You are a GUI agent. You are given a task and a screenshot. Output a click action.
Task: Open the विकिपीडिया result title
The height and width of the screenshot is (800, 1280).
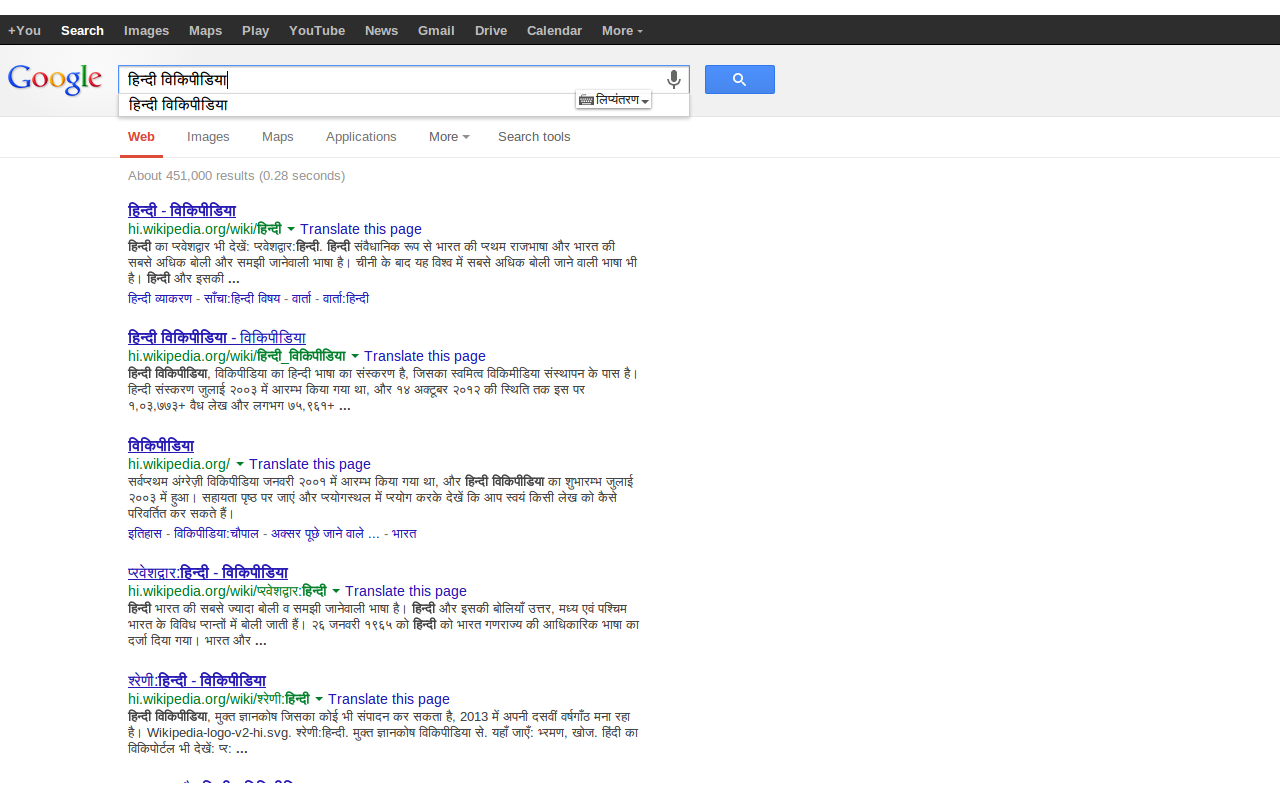pos(161,446)
